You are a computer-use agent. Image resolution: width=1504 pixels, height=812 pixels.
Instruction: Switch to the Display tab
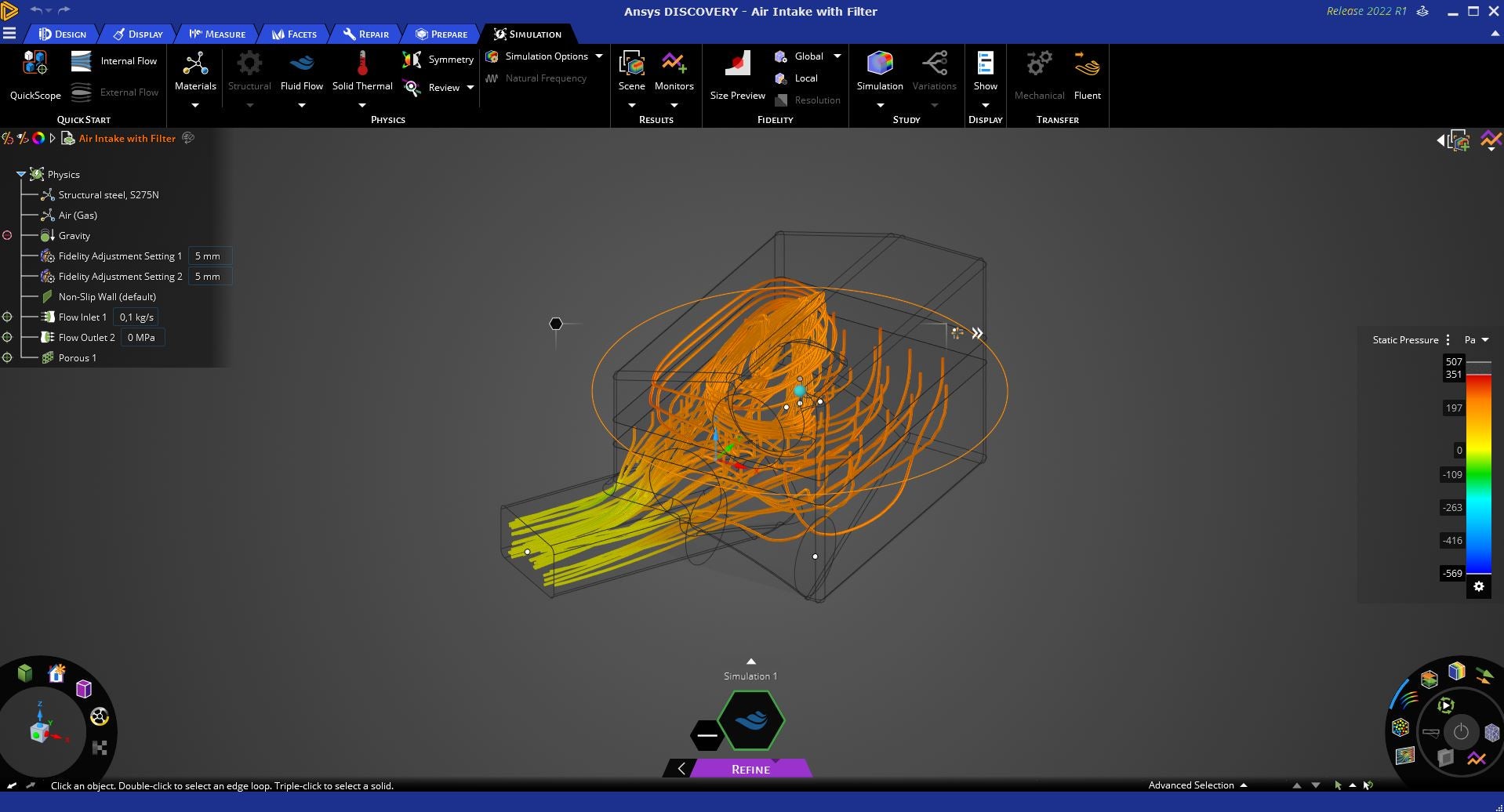pos(138,34)
